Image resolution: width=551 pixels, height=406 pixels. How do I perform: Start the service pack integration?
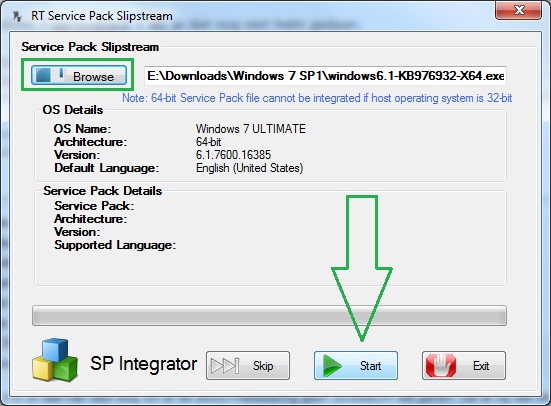(356, 366)
